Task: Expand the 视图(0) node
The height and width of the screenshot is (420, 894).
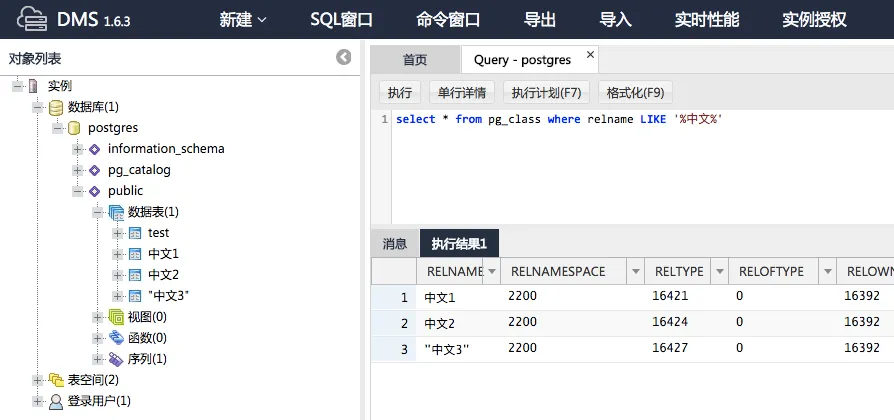Action: tap(98, 317)
